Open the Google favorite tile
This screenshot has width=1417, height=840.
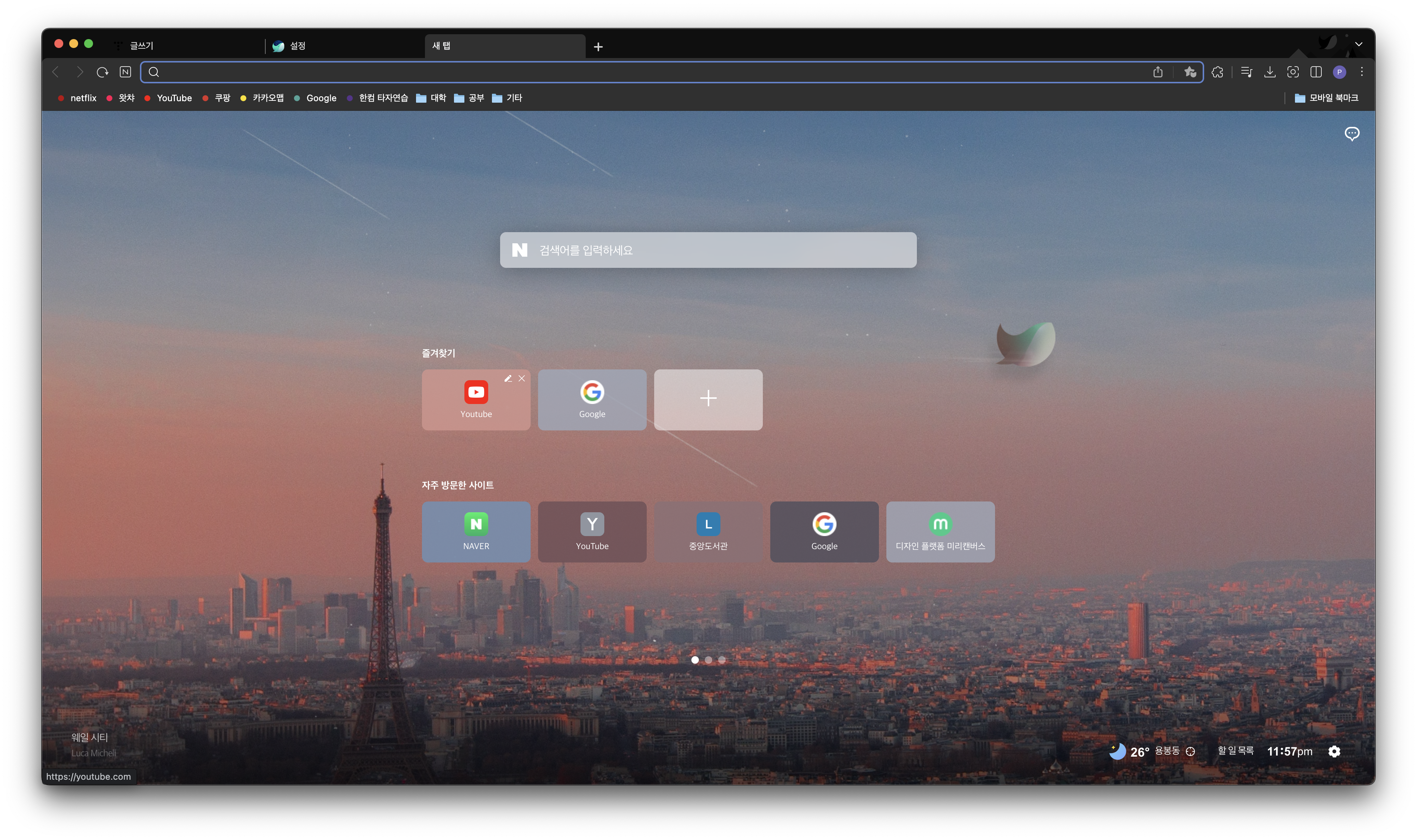point(592,400)
